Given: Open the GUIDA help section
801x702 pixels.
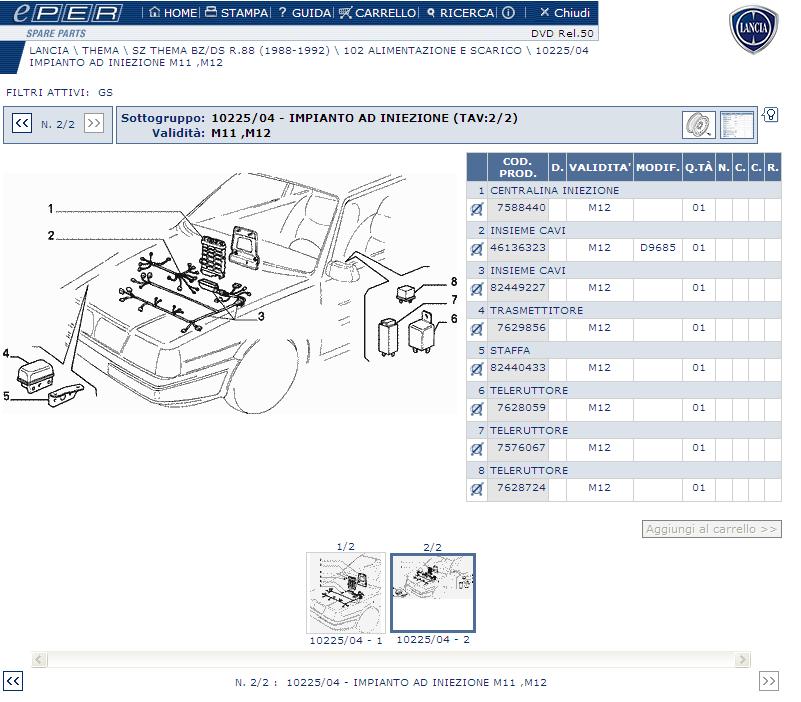Looking at the screenshot, I should [x=305, y=12].
